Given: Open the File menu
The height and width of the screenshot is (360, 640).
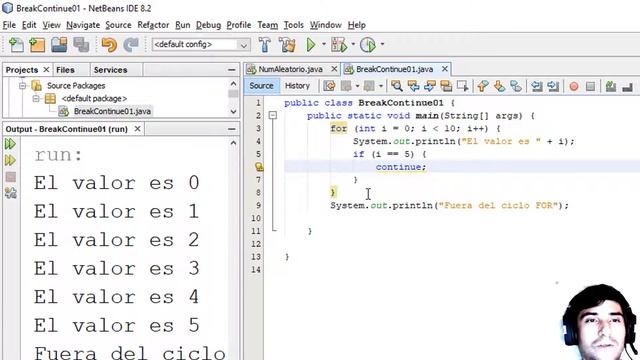Looking at the screenshot, I should point(9,25).
